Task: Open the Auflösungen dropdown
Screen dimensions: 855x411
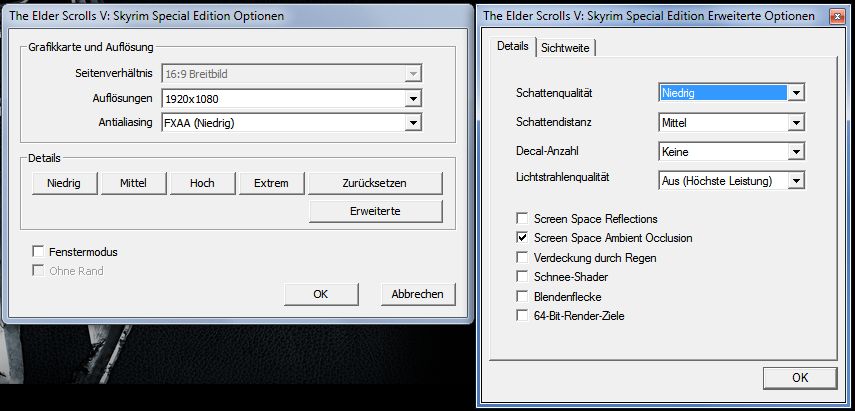Action: click(x=412, y=99)
